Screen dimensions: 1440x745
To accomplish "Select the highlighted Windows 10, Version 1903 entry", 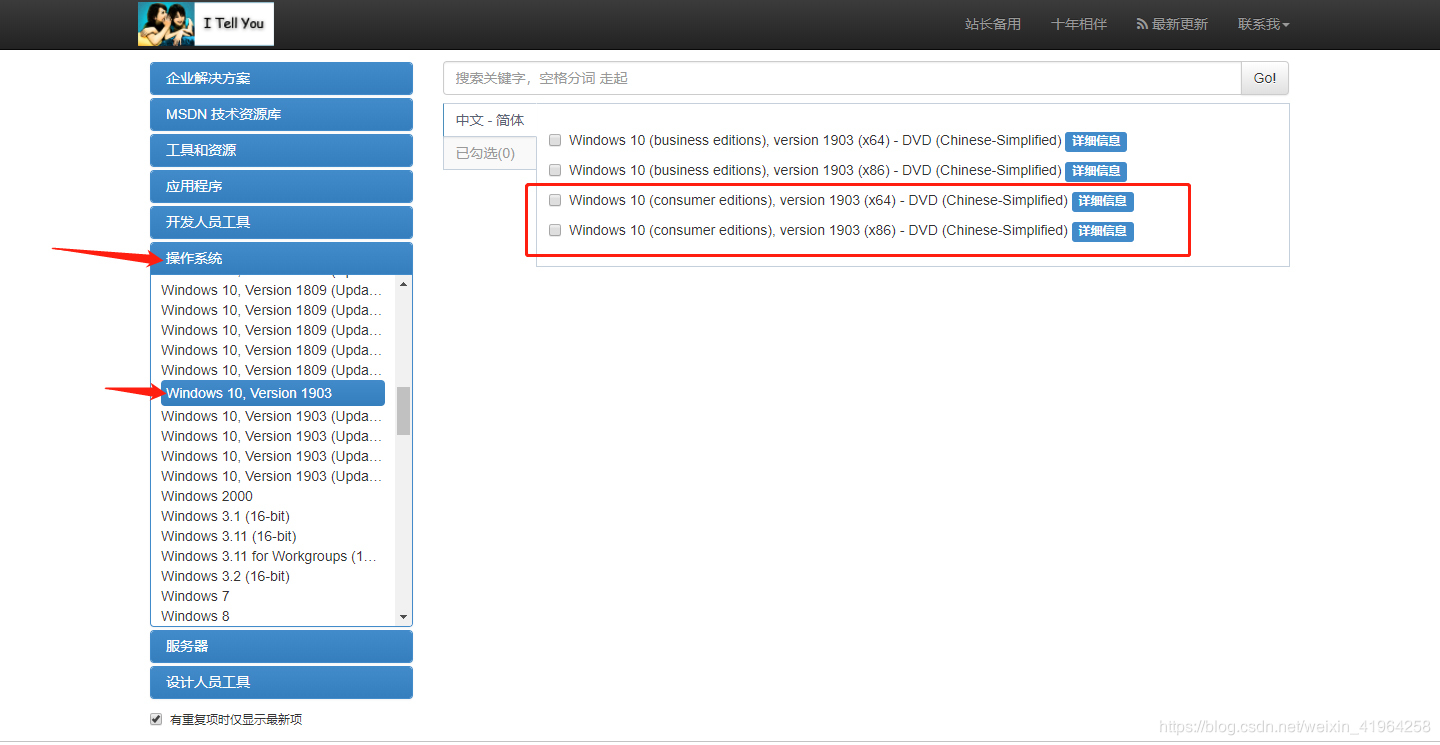I will tap(272, 393).
